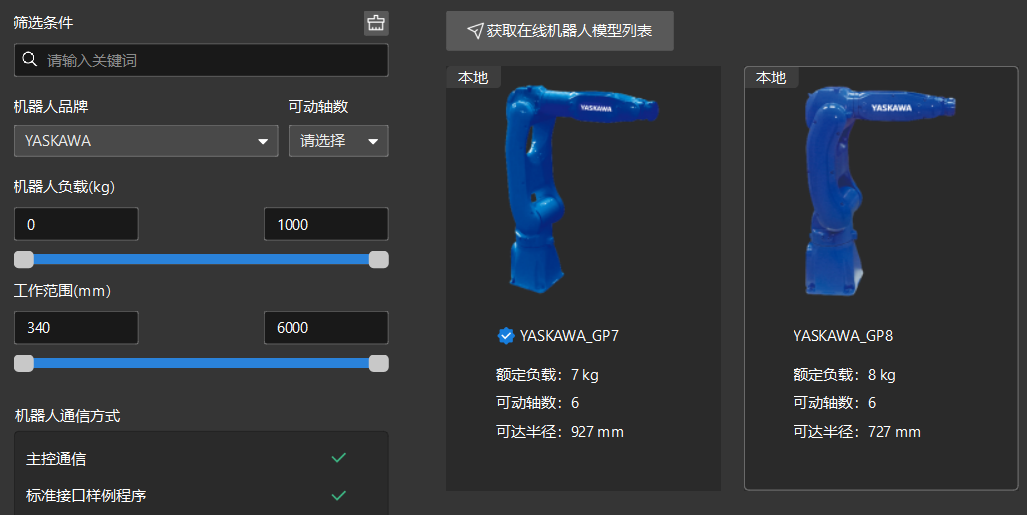Click the YASKAWA_GP8 model name
Image resolution: width=1027 pixels, height=515 pixels.
coord(843,336)
